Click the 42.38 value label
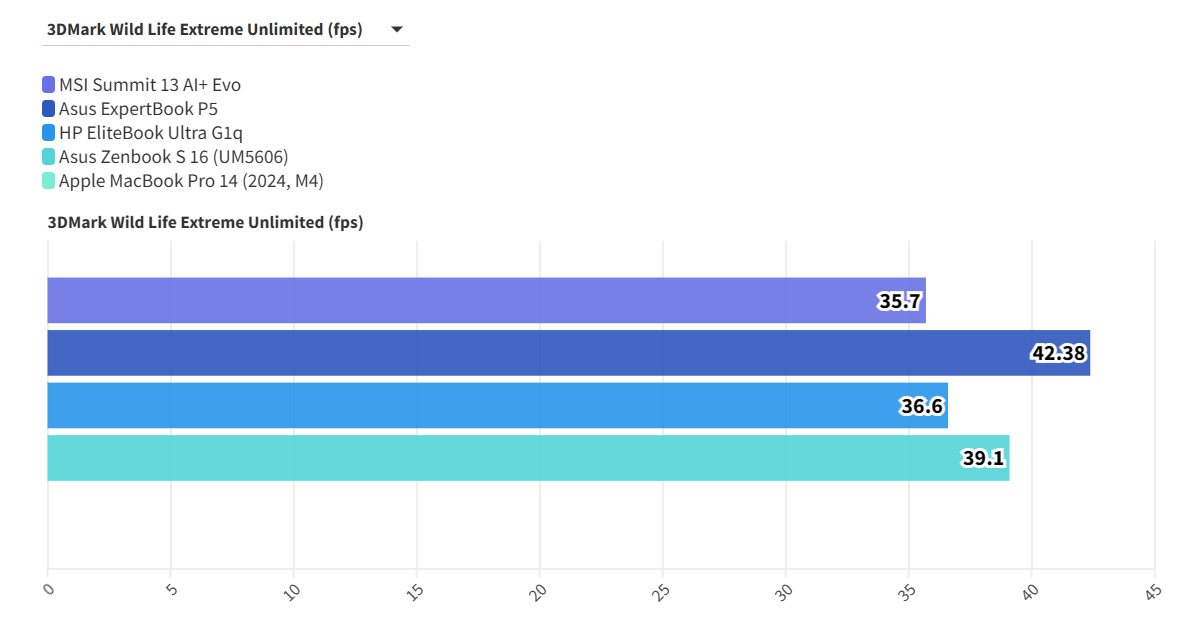This screenshot has width=1202, height=618. (x=1059, y=353)
